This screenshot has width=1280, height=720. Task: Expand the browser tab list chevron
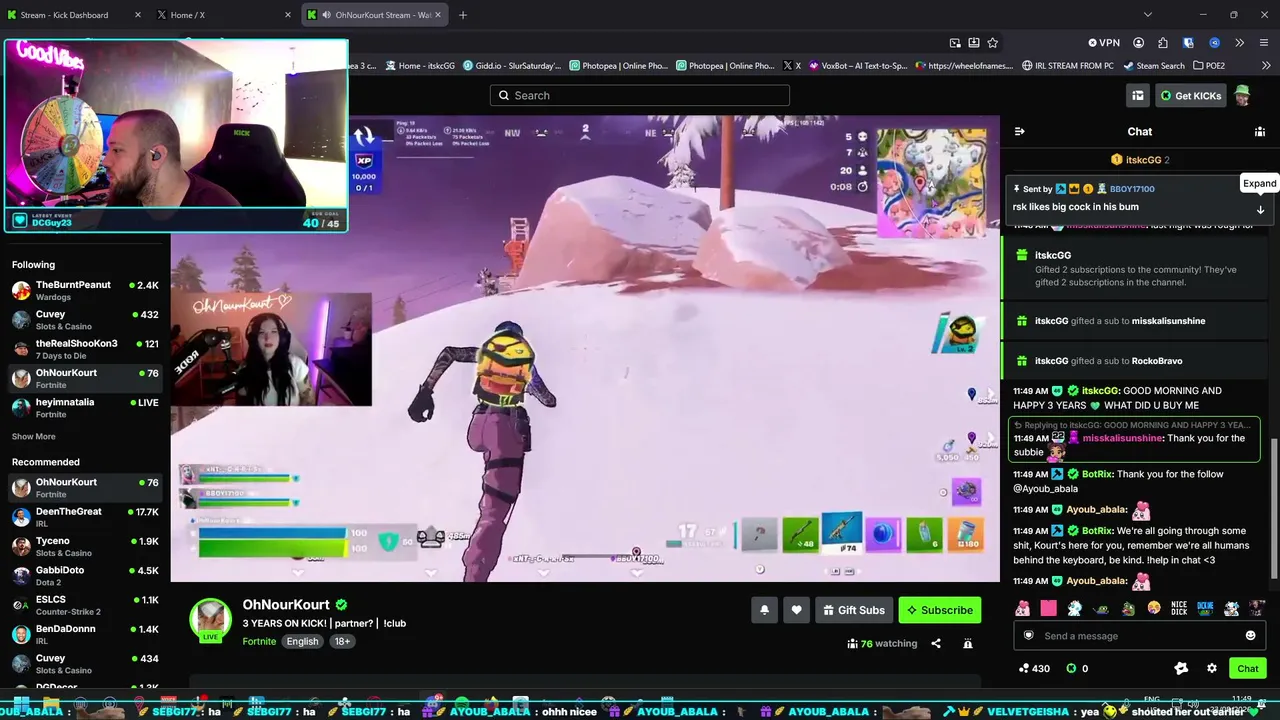[1147, 15]
